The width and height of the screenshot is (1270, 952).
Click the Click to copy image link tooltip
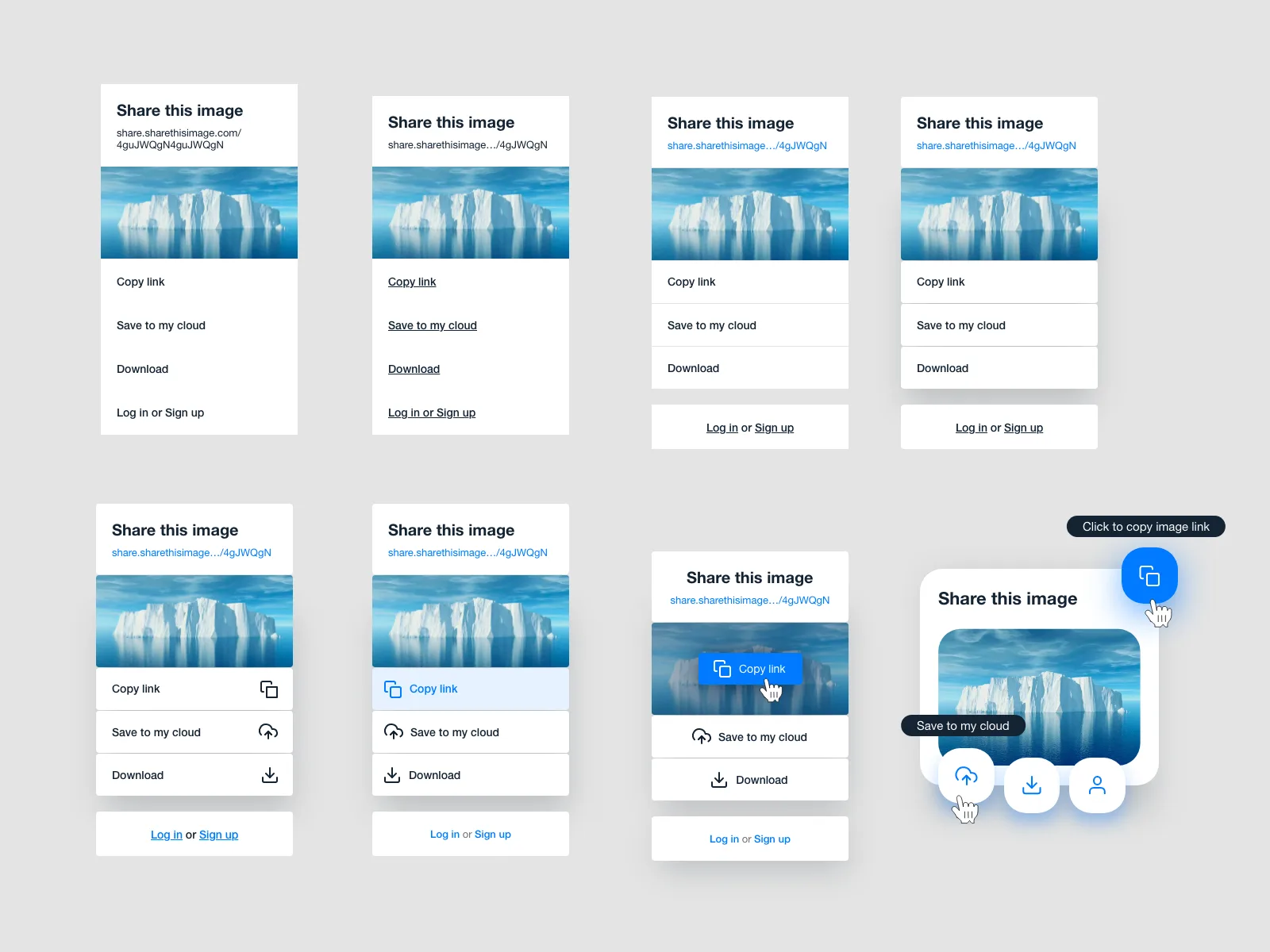(1145, 526)
